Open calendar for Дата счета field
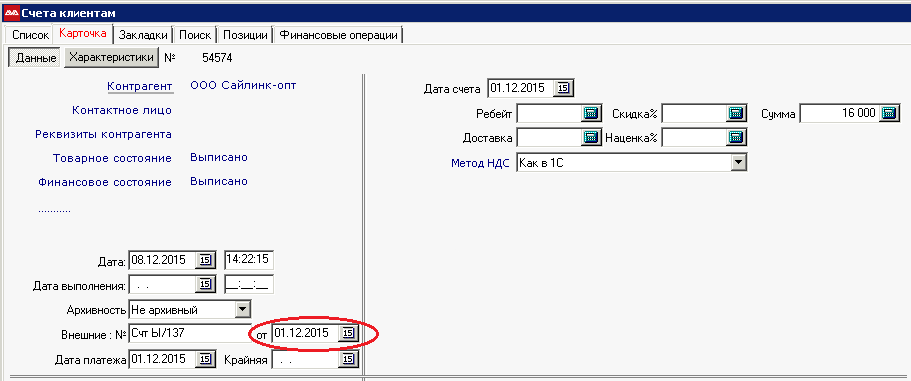911x381 pixels. coord(565,89)
